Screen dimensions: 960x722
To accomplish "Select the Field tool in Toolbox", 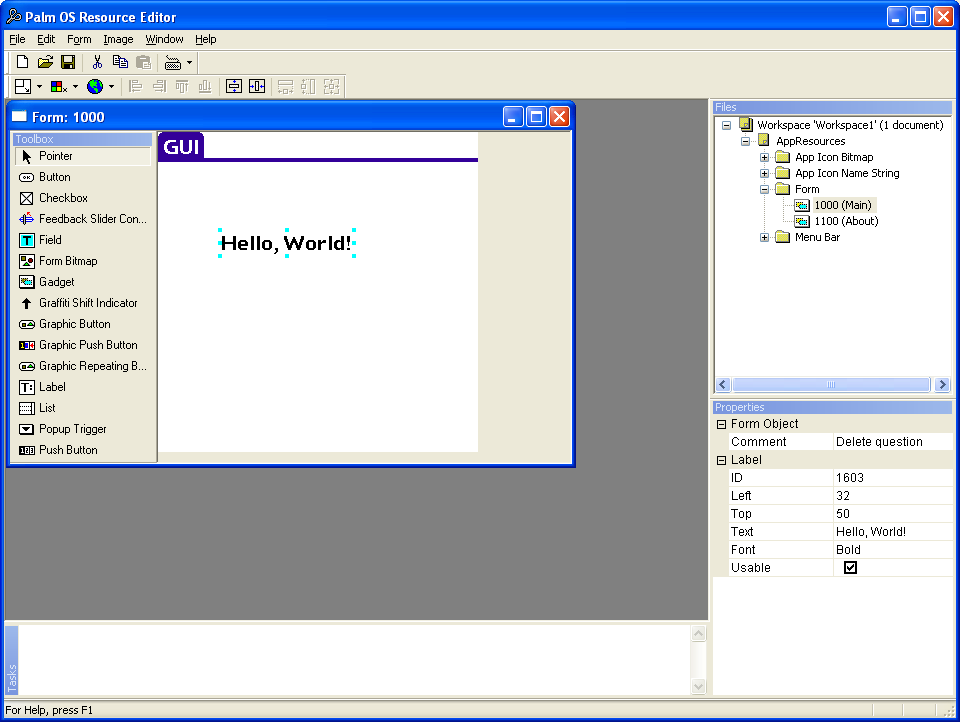I will 82,240.
